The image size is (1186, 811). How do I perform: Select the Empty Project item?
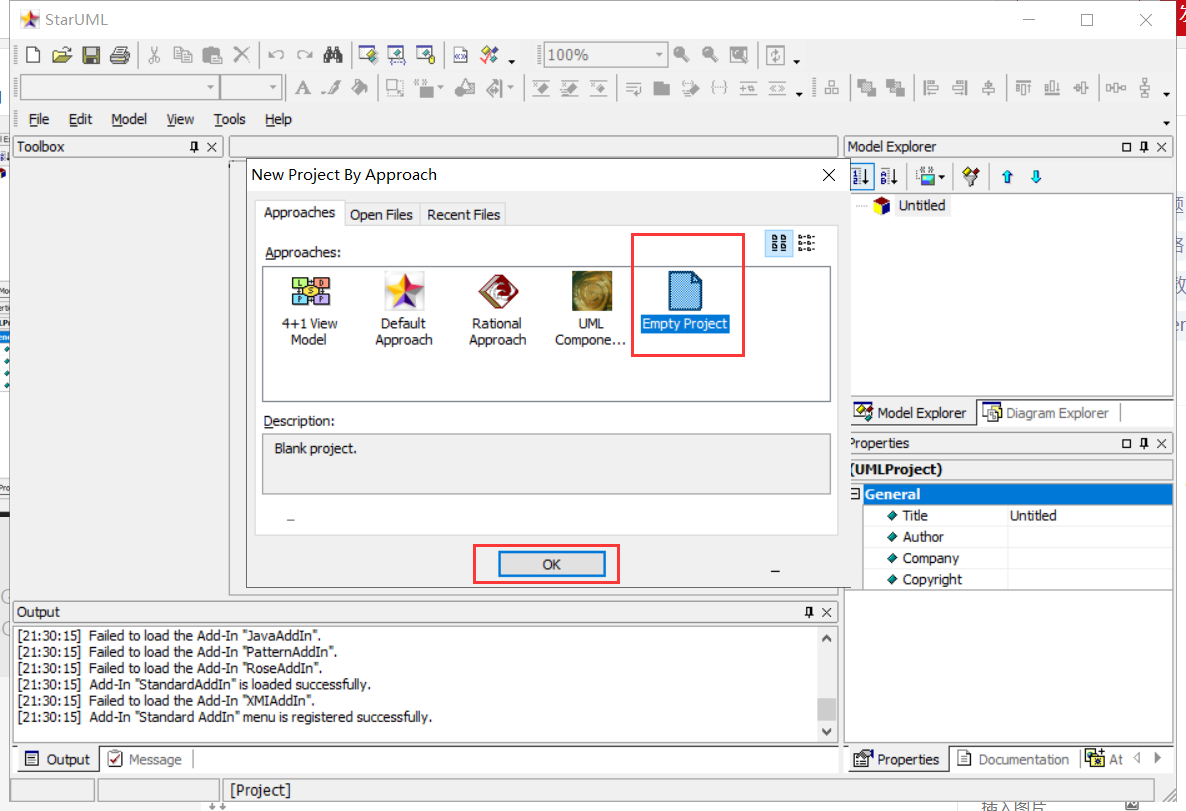coord(685,303)
